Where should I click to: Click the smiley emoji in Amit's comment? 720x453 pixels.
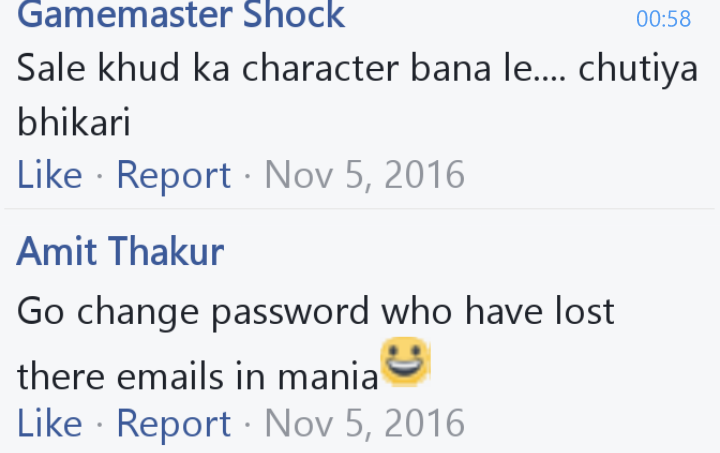pos(405,362)
